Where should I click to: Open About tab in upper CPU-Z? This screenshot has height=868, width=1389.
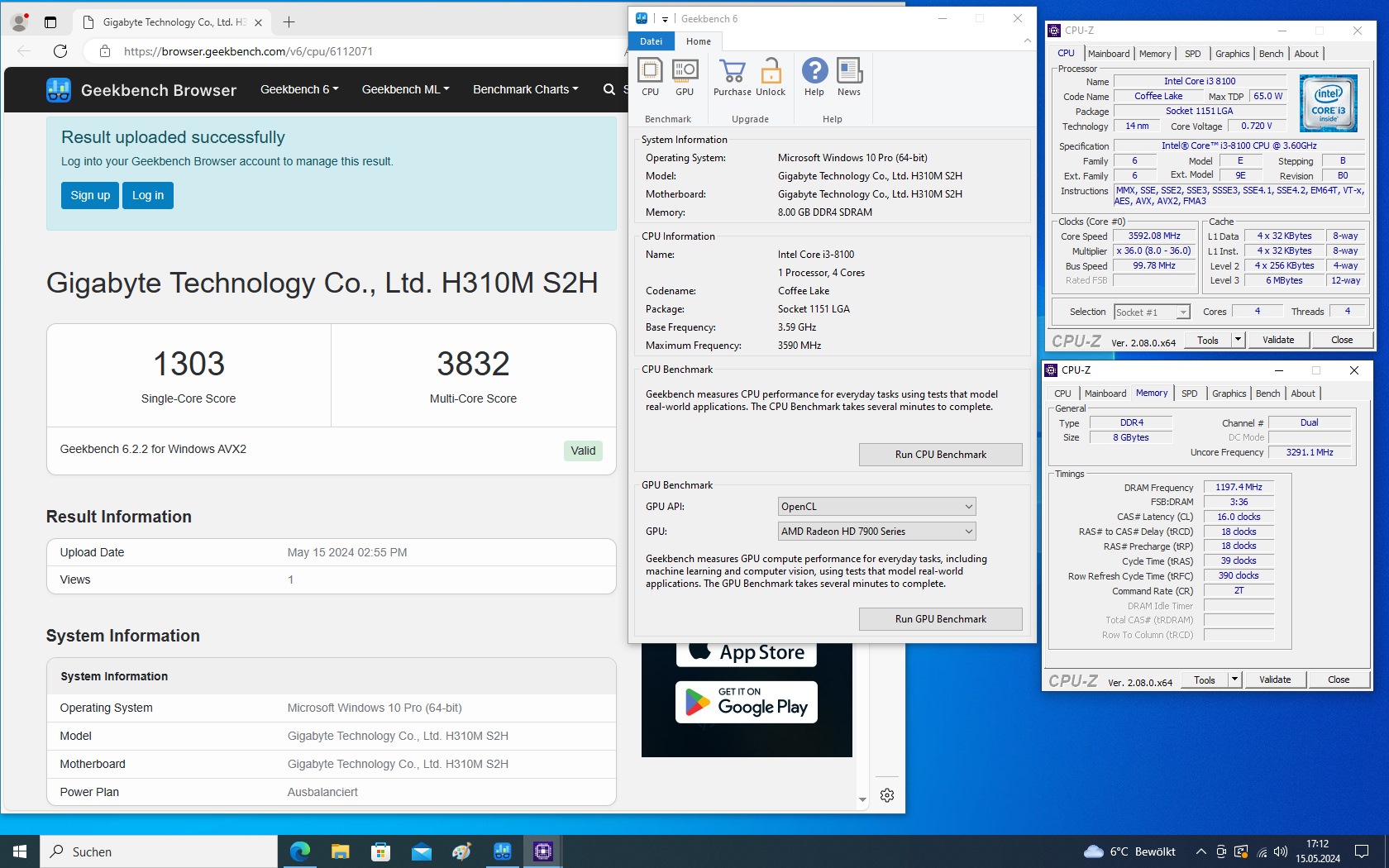tap(1306, 54)
